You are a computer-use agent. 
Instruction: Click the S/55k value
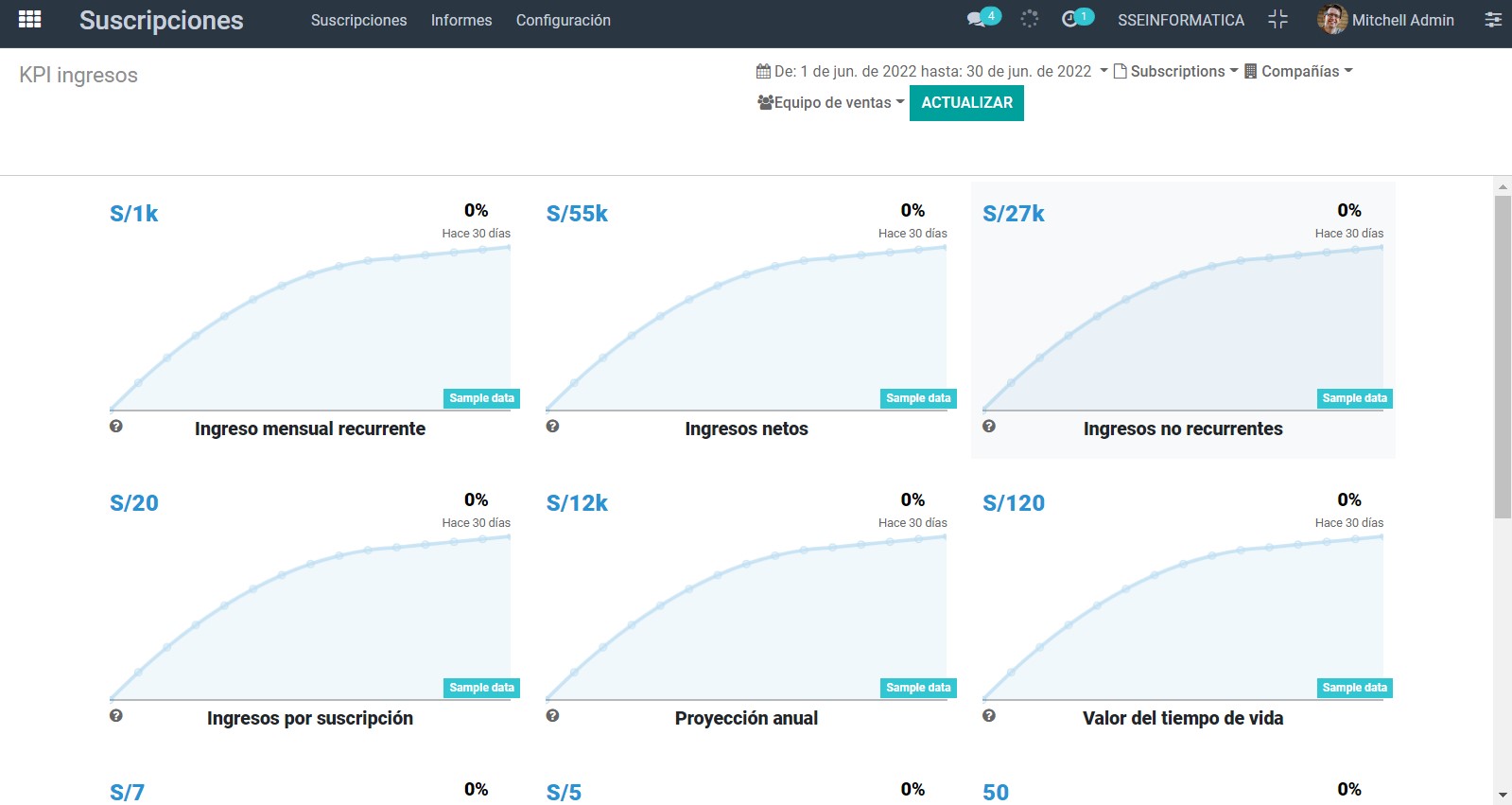tap(577, 214)
